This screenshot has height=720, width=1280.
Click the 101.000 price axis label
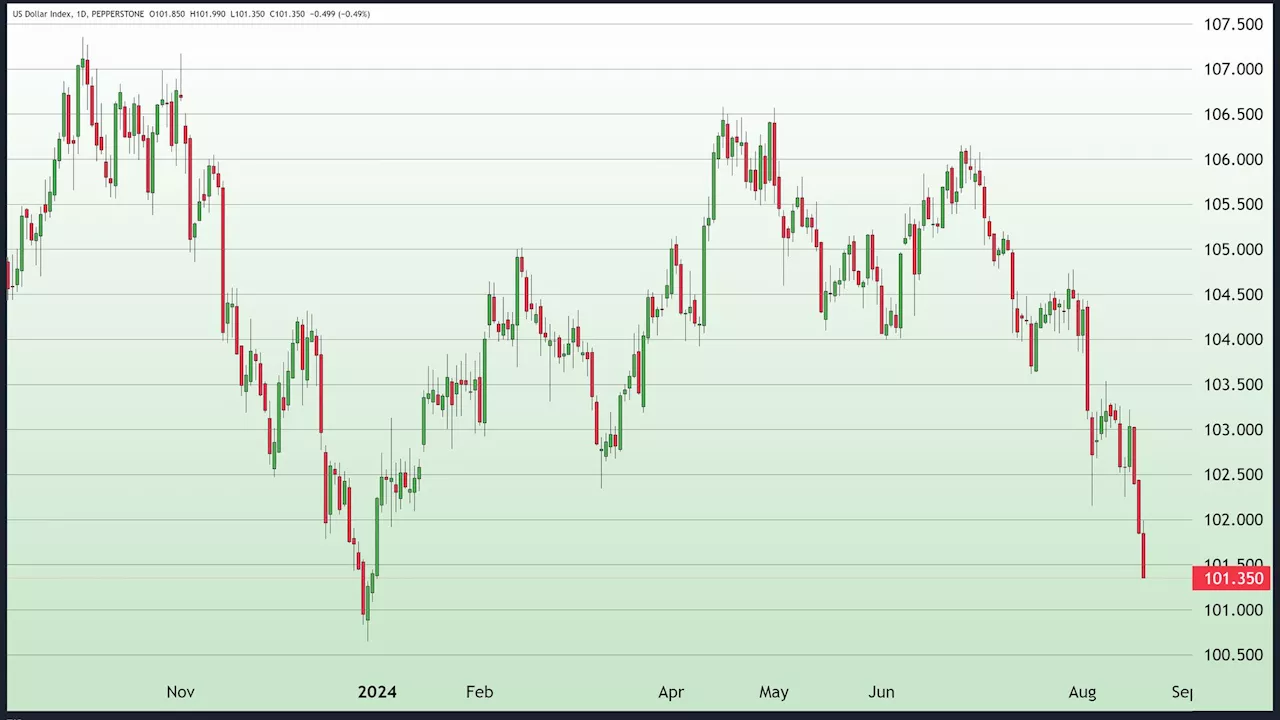tap(1233, 609)
